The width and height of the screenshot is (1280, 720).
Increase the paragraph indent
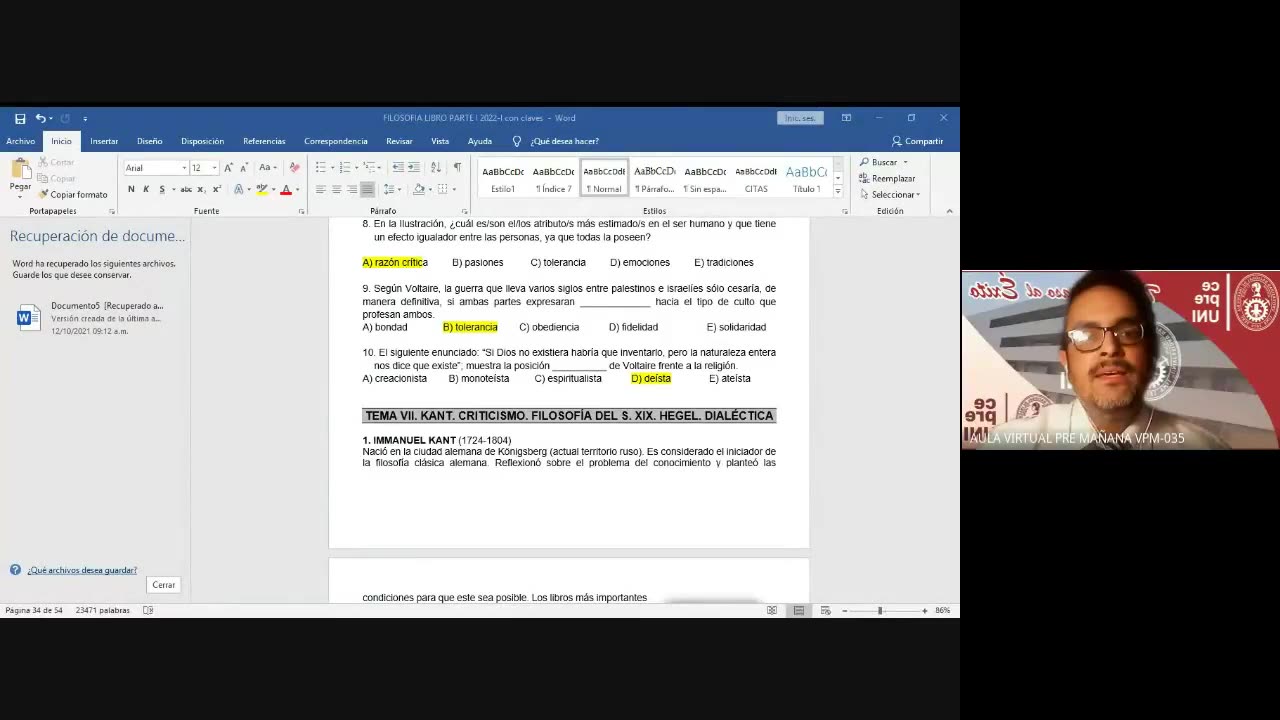[414, 168]
